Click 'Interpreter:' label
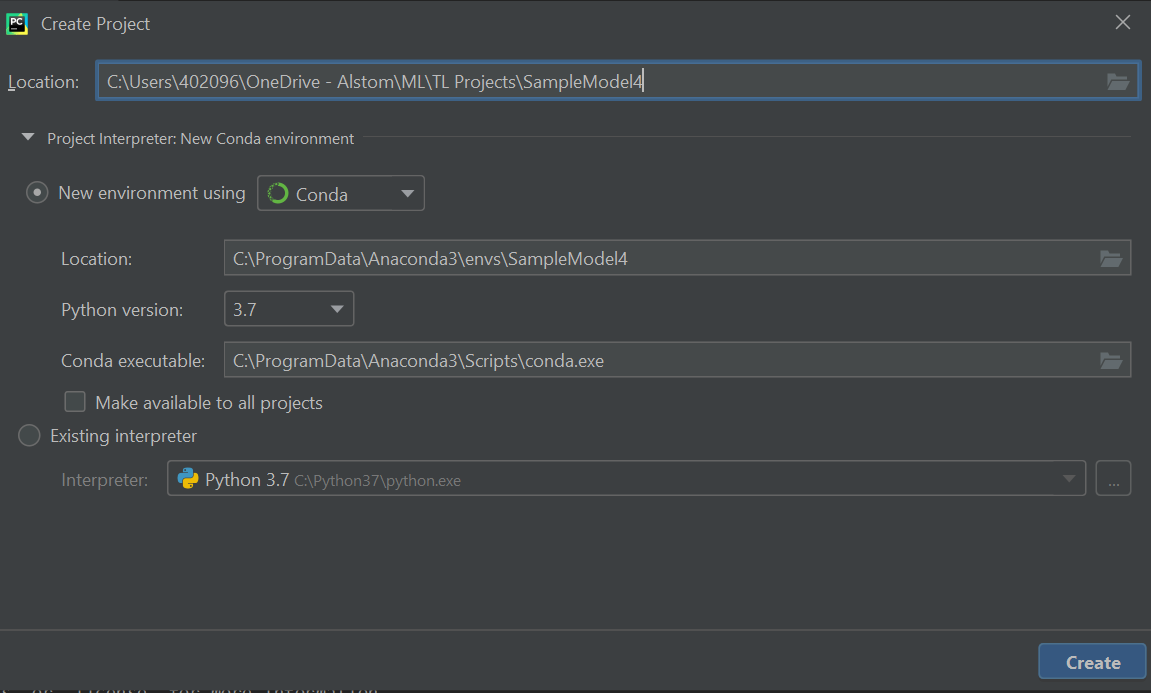The width and height of the screenshot is (1151, 693). [x=104, y=480]
